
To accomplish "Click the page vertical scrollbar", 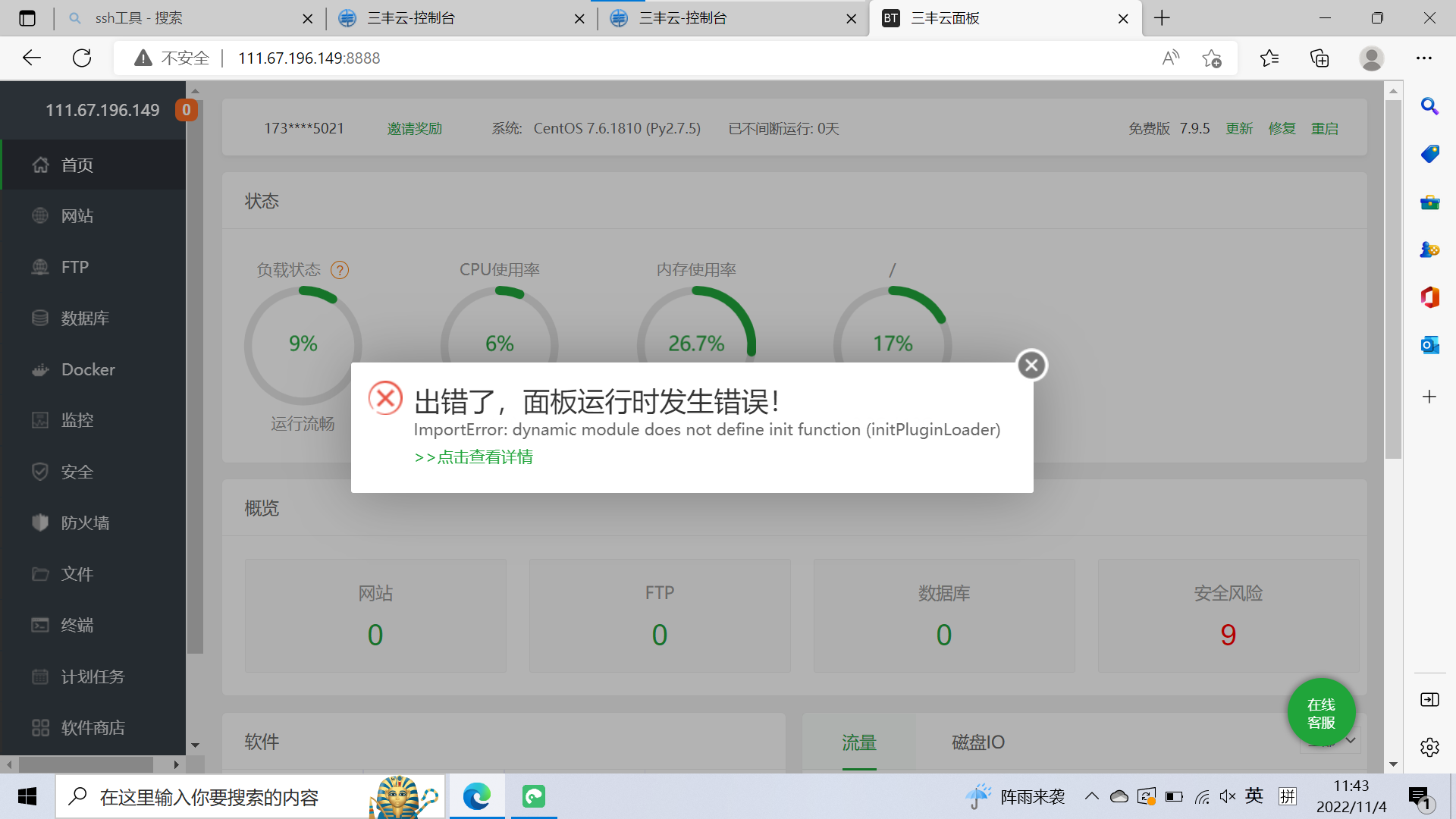I will tap(1393, 279).
